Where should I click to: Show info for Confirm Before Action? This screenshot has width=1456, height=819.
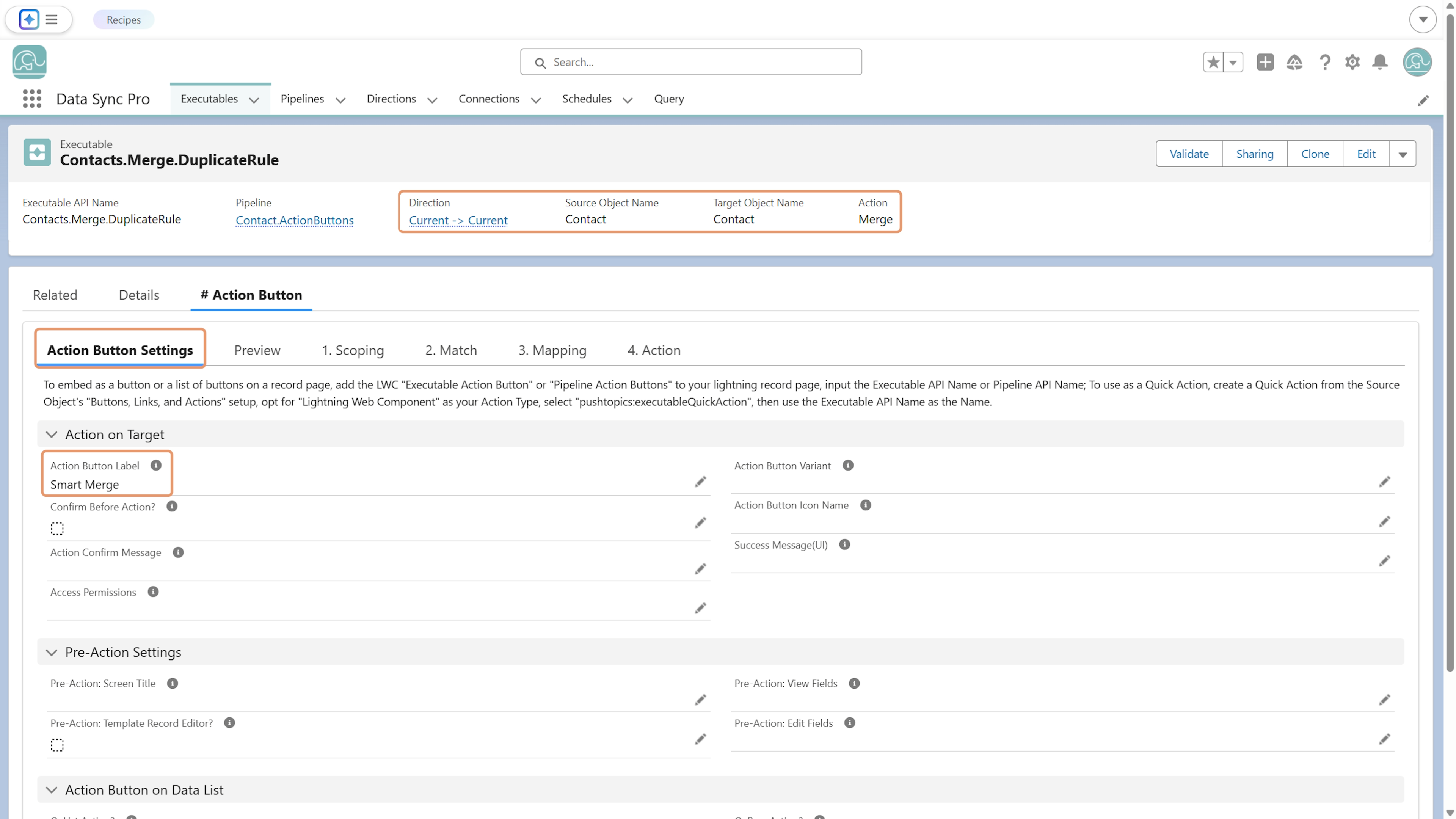pyautogui.click(x=172, y=507)
